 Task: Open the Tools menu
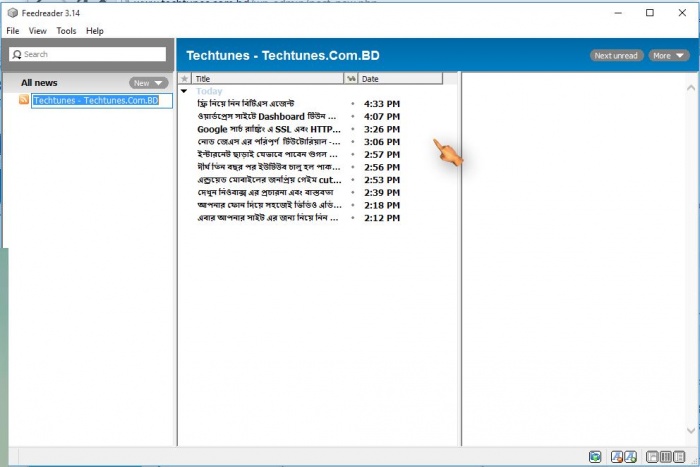[66, 31]
